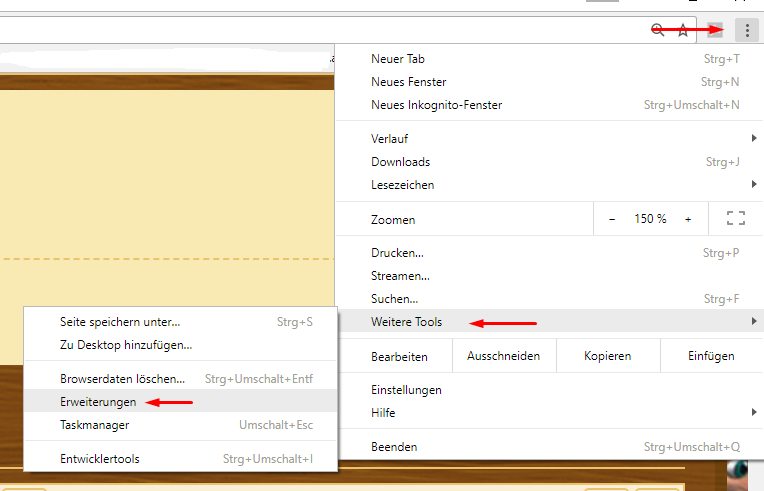Open Einstellungen from the menu
The width and height of the screenshot is (764, 491).
point(406,390)
